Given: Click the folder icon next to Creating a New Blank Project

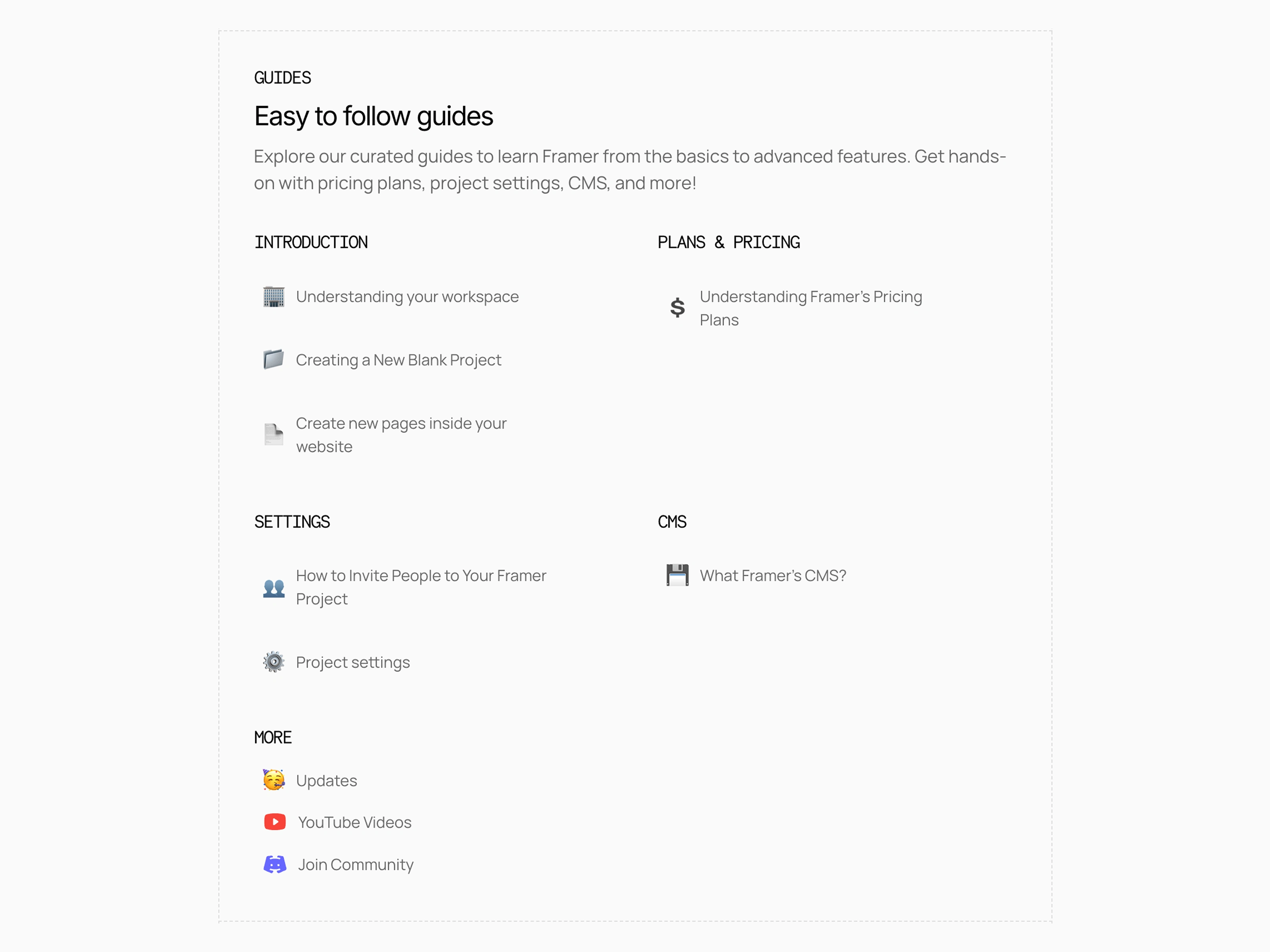Looking at the screenshot, I should pyautogui.click(x=274, y=360).
